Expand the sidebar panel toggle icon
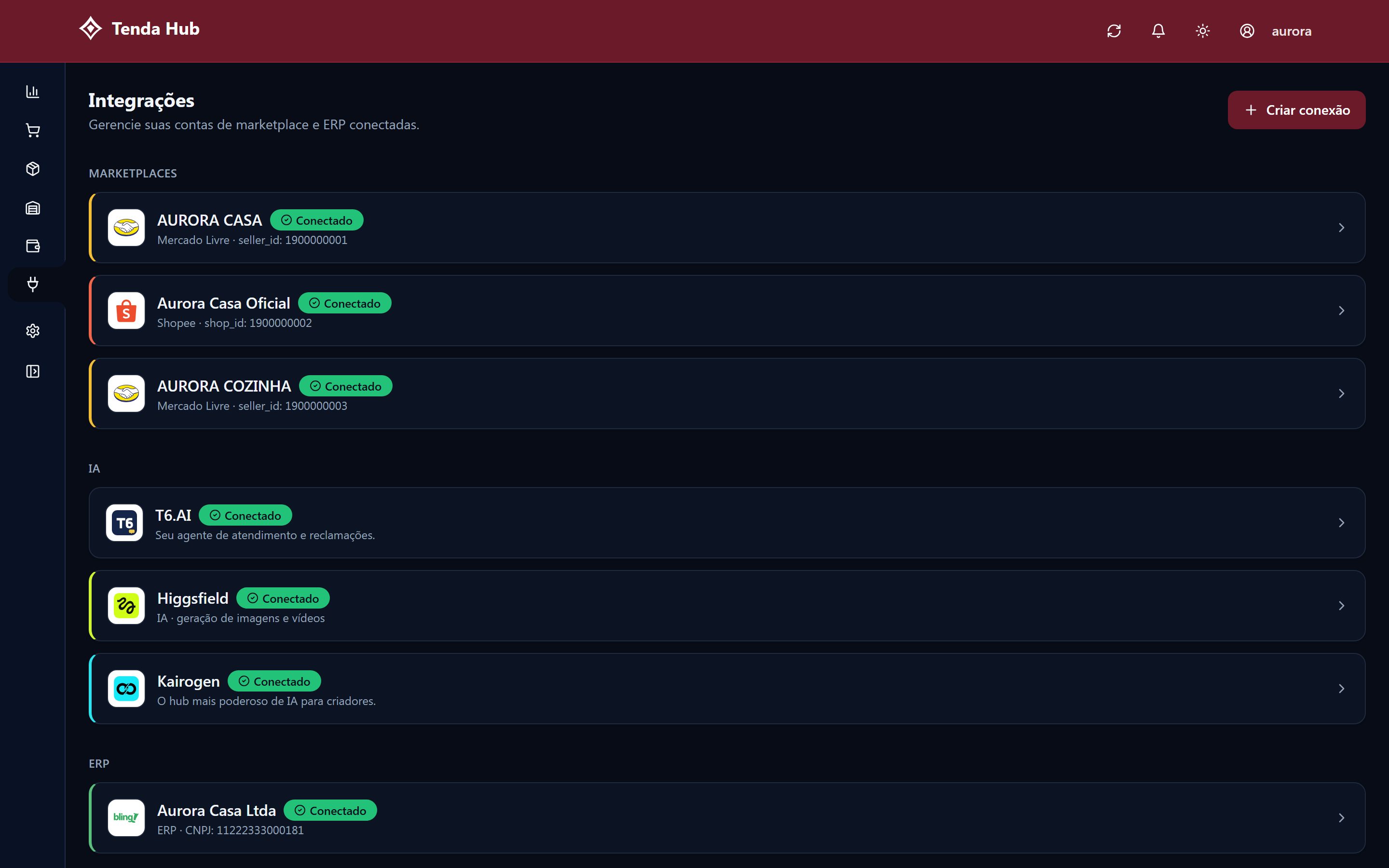 (x=33, y=371)
